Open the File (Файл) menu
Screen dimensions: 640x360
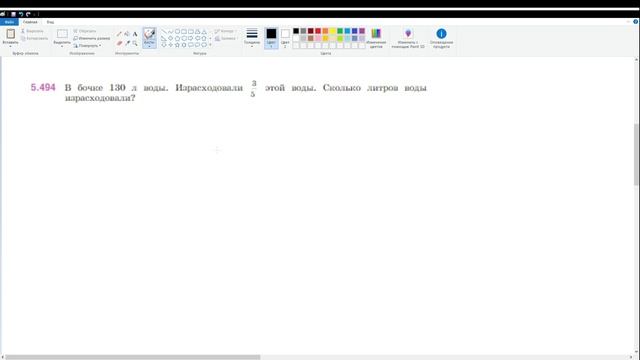tap(9, 22)
